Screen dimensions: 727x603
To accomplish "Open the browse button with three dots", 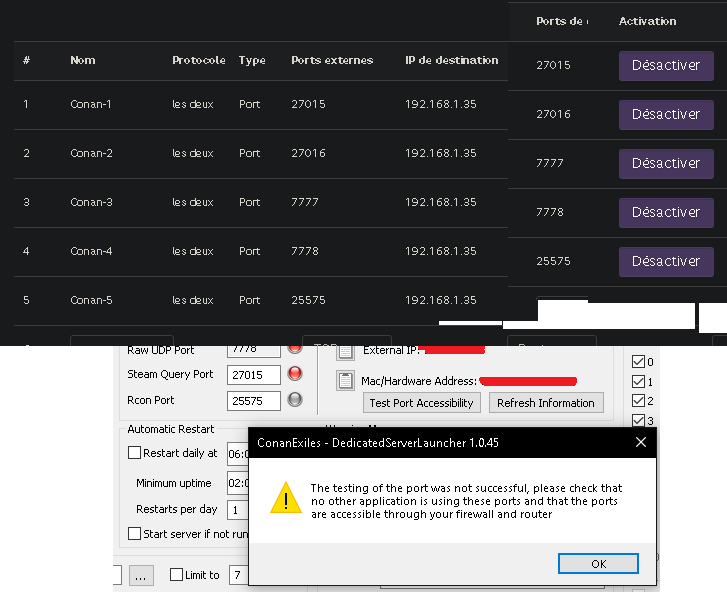I will coord(142,576).
